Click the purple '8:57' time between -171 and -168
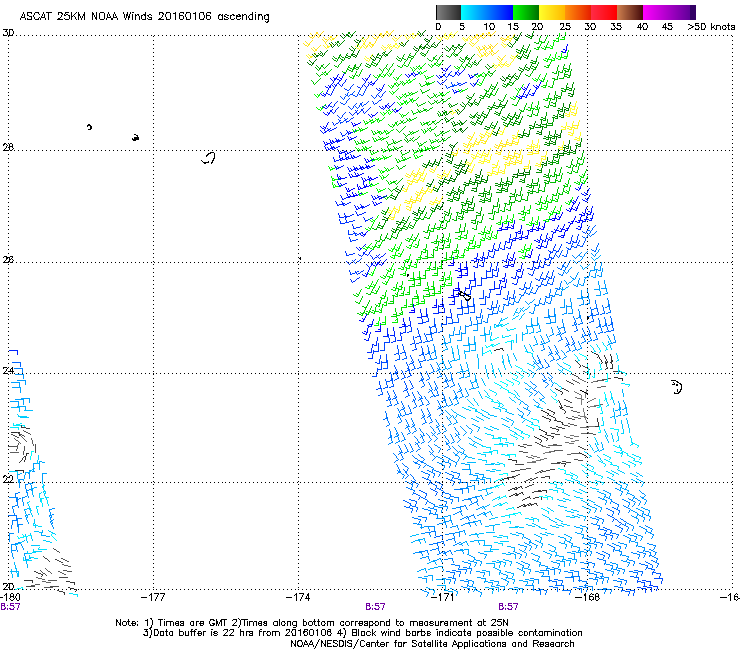The width and height of the screenshot is (740, 650). [508, 607]
